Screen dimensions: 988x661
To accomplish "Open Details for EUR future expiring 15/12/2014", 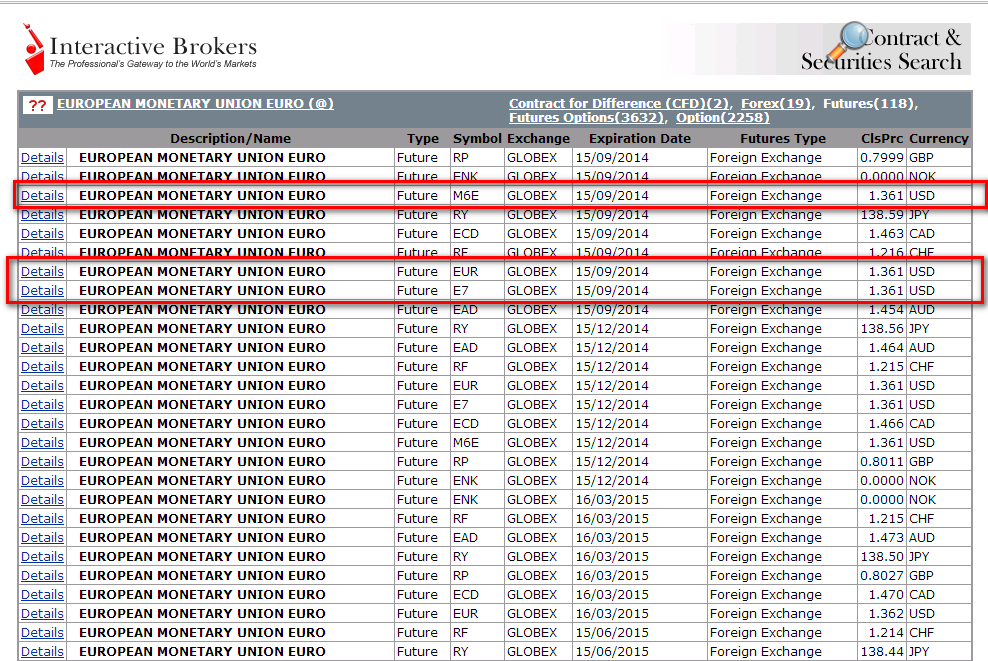I will (42, 385).
